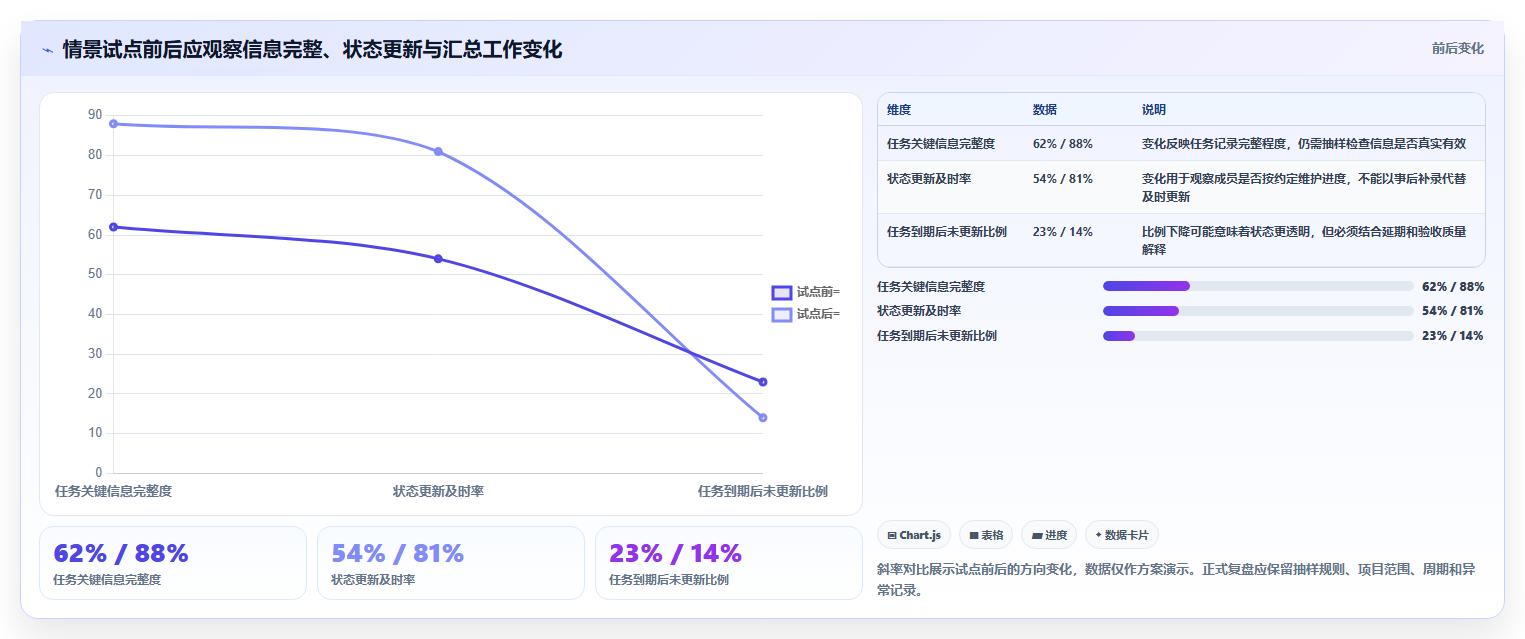Click the x-axis label 任务关键信息完整度
This screenshot has height=639, width=1525.
(113, 491)
